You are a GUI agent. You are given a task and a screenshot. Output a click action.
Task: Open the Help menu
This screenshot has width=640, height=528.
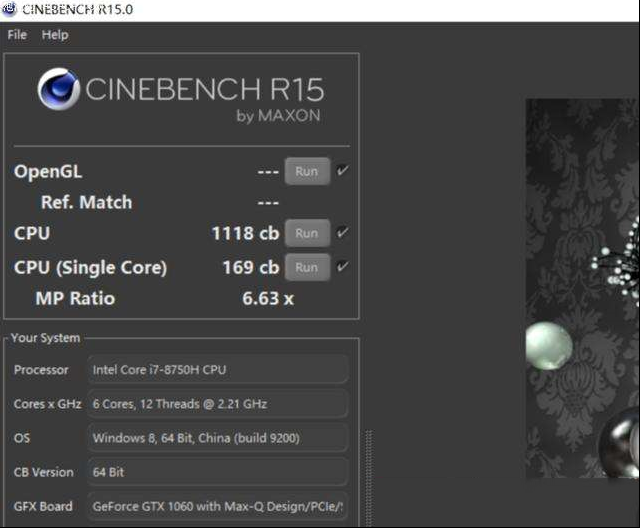tap(55, 35)
